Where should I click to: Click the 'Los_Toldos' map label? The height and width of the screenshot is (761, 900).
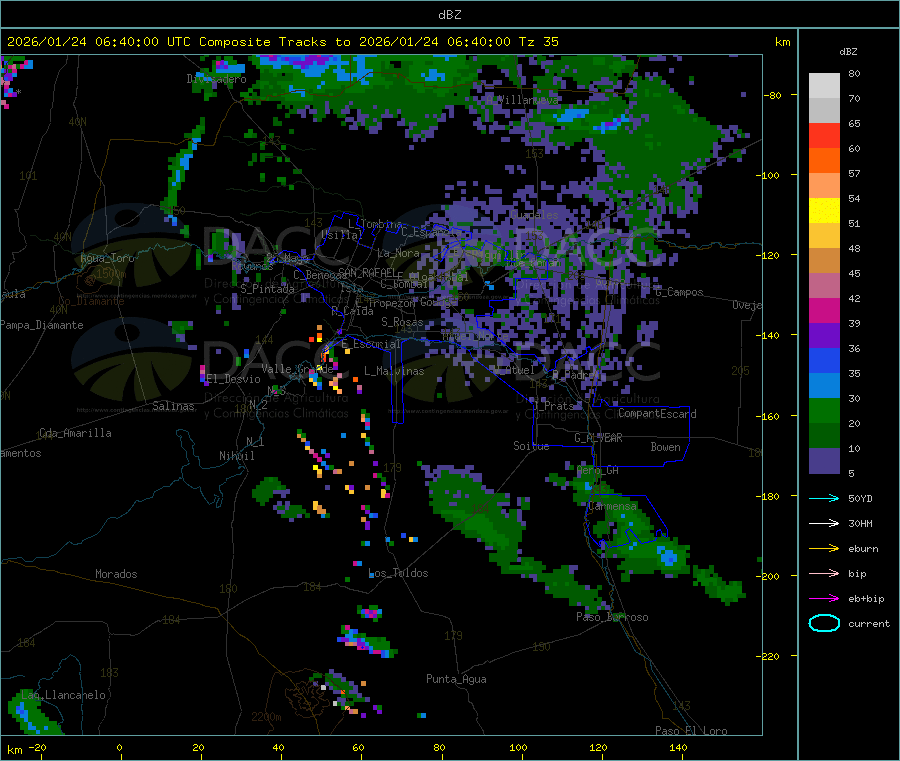click(x=398, y=573)
